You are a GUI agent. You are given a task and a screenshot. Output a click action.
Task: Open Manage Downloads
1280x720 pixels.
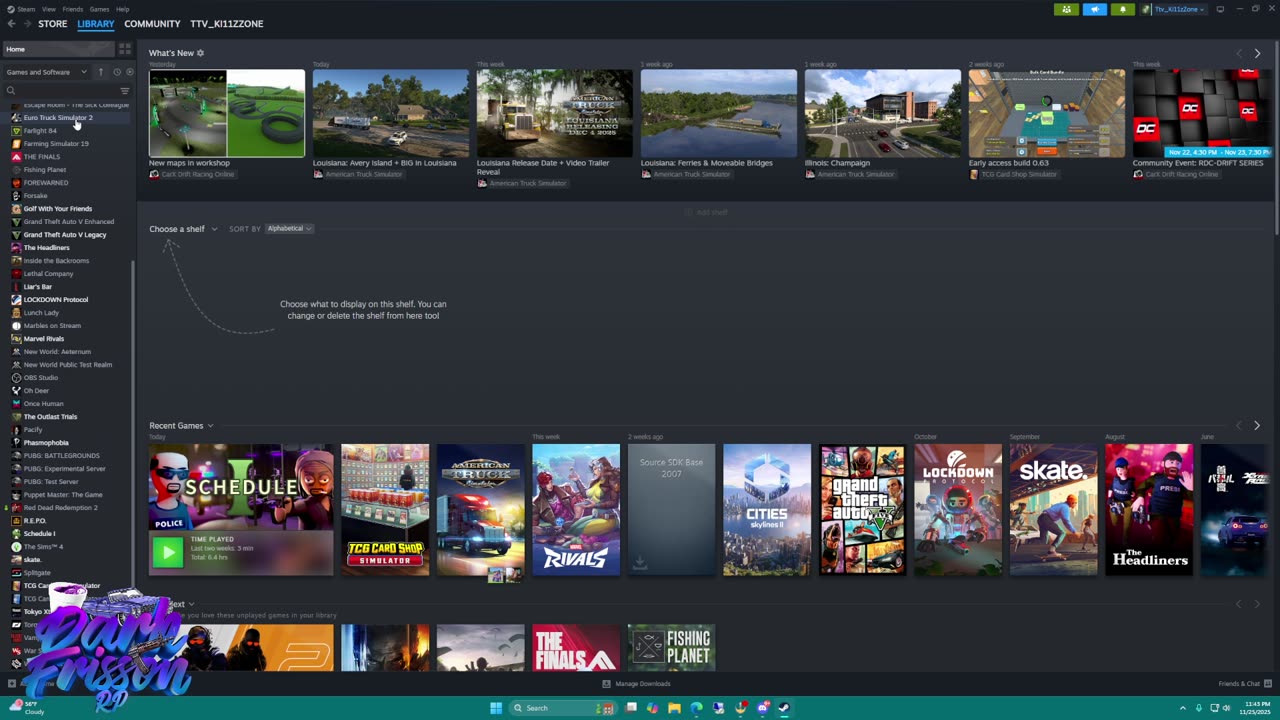[636, 684]
